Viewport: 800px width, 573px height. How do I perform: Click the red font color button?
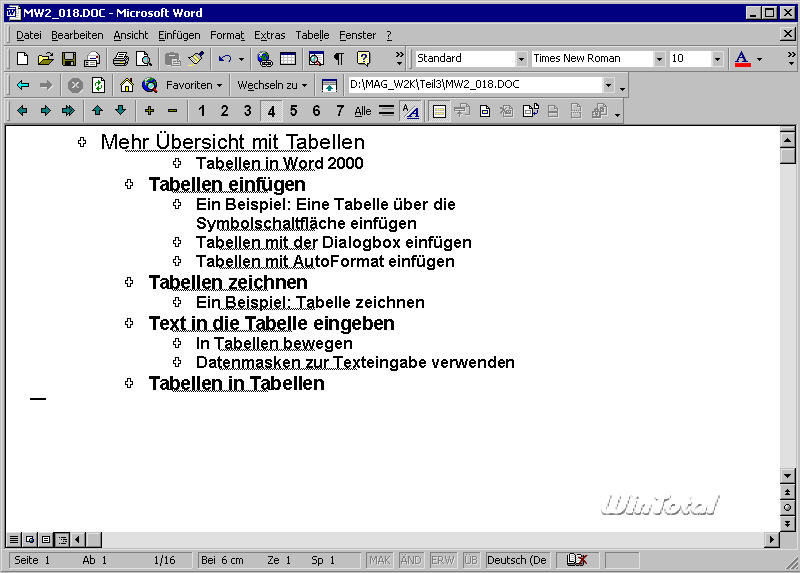(x=742, y=59)
